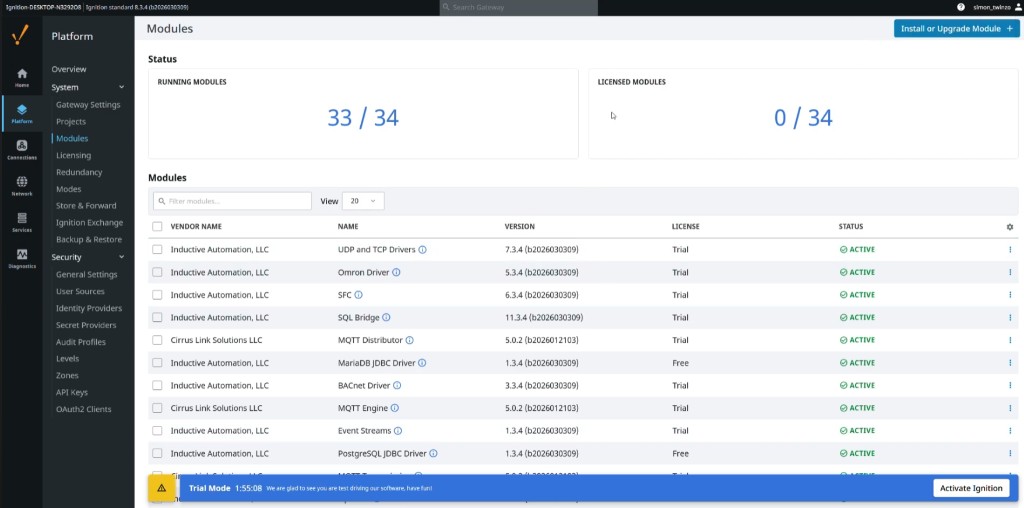
Task: Click the Search Gateway field
Action: tap(519, 7)
